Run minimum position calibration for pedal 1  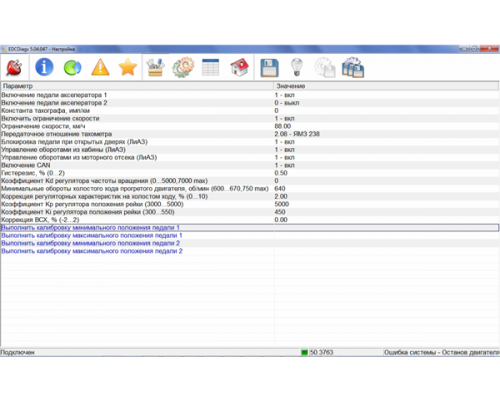tap(90, 228)
